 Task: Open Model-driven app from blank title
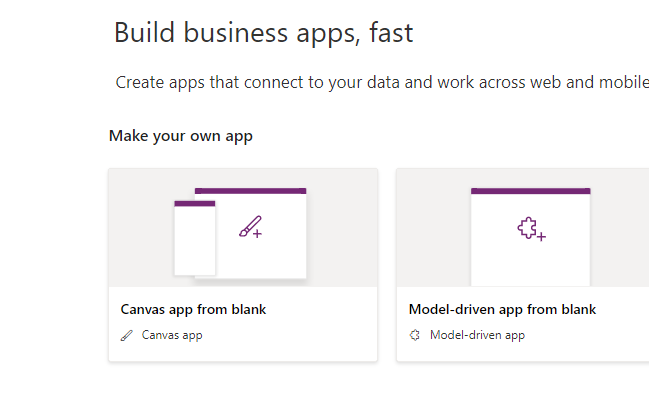click(x=502, y=310)
